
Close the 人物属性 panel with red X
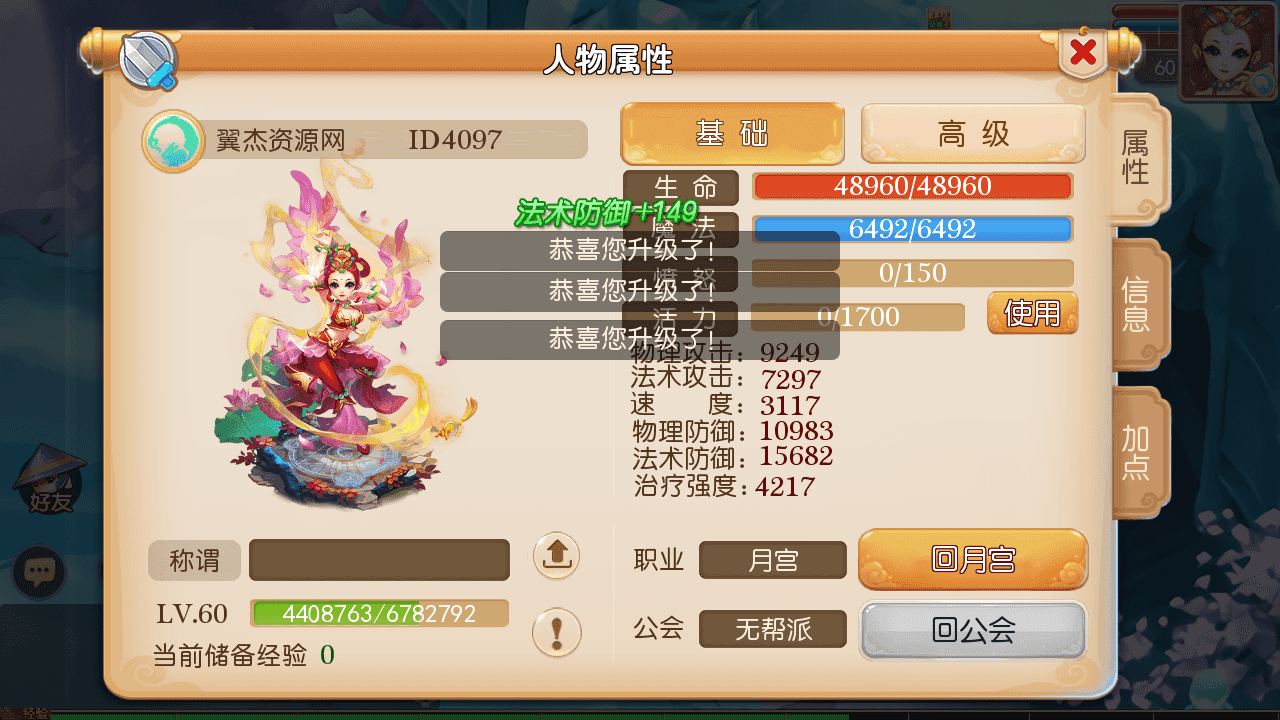point(1083,53)
